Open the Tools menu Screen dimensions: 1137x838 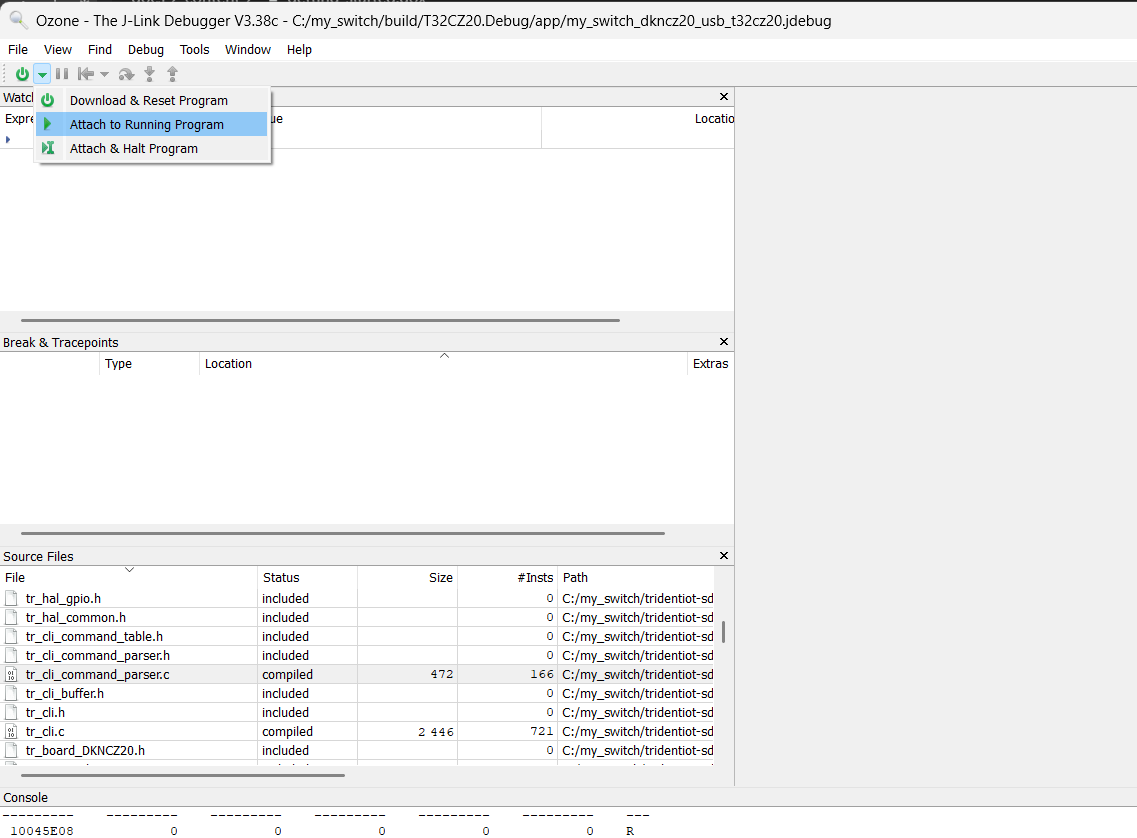194,49
